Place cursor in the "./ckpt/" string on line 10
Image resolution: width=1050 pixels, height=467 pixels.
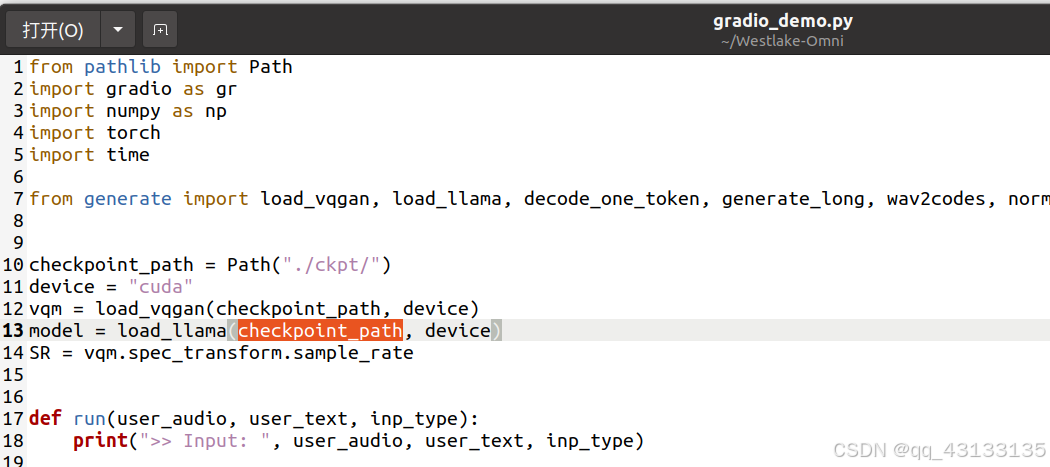331,265
